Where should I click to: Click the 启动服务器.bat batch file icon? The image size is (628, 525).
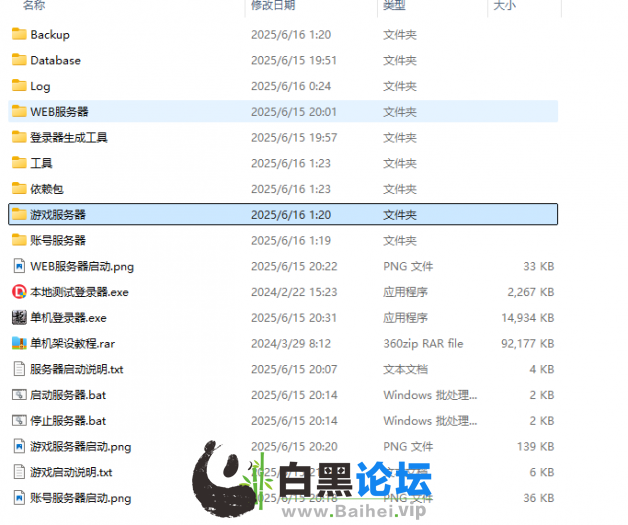[19, 395]
